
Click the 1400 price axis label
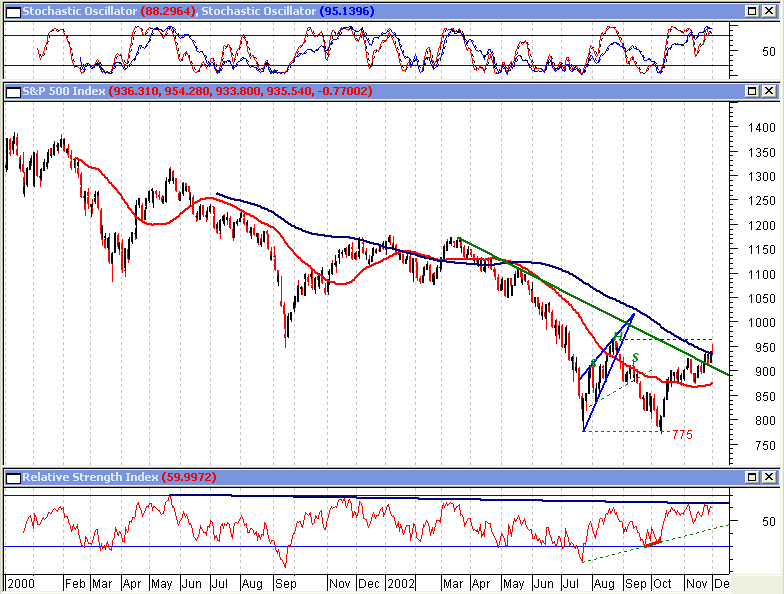pos(762,128)
